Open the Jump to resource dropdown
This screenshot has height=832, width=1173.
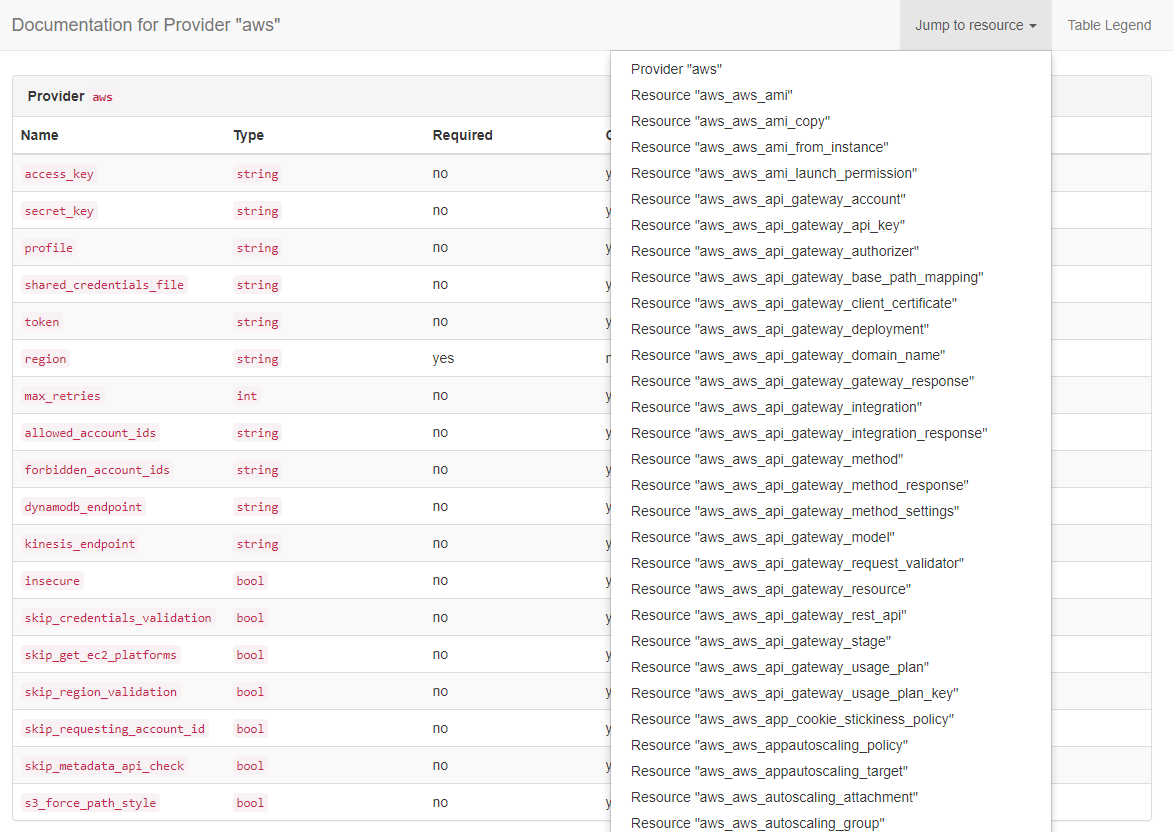coord(976,25)
